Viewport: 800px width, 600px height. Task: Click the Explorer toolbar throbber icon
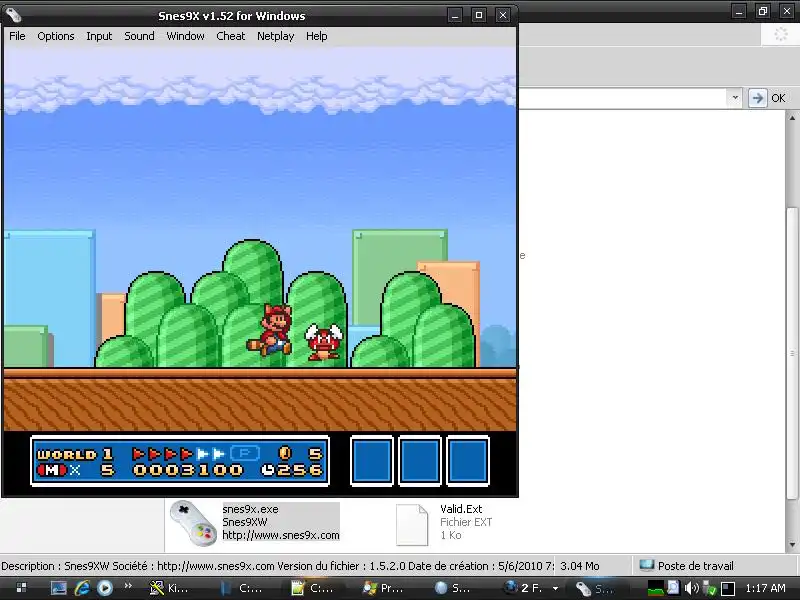[x=781, y=35]
